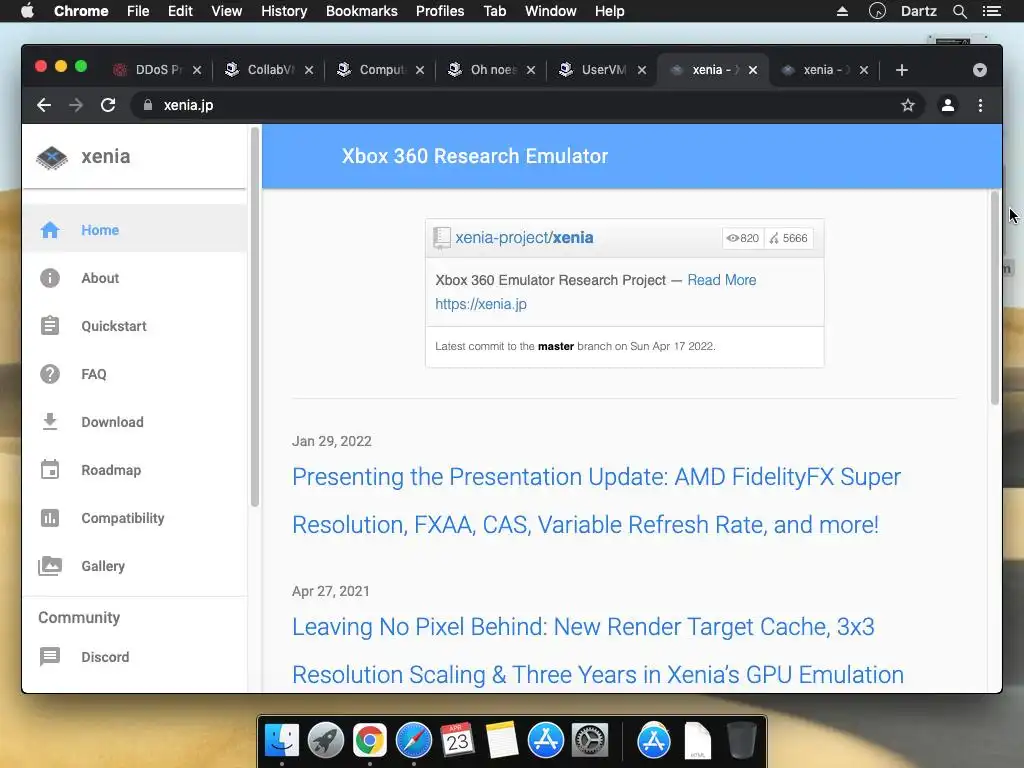The image size is (1024, 768).
Task: Click the sidebar vertical scrollbar
Action: 254,317
